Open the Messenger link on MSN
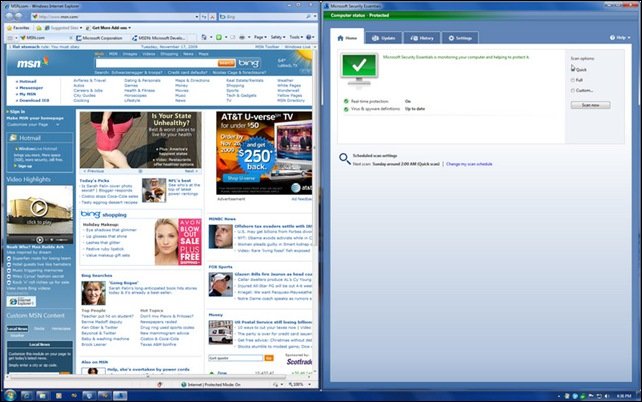Image resolution: width=642 pixels, height=402 pixels. click(x=31, y=88)
